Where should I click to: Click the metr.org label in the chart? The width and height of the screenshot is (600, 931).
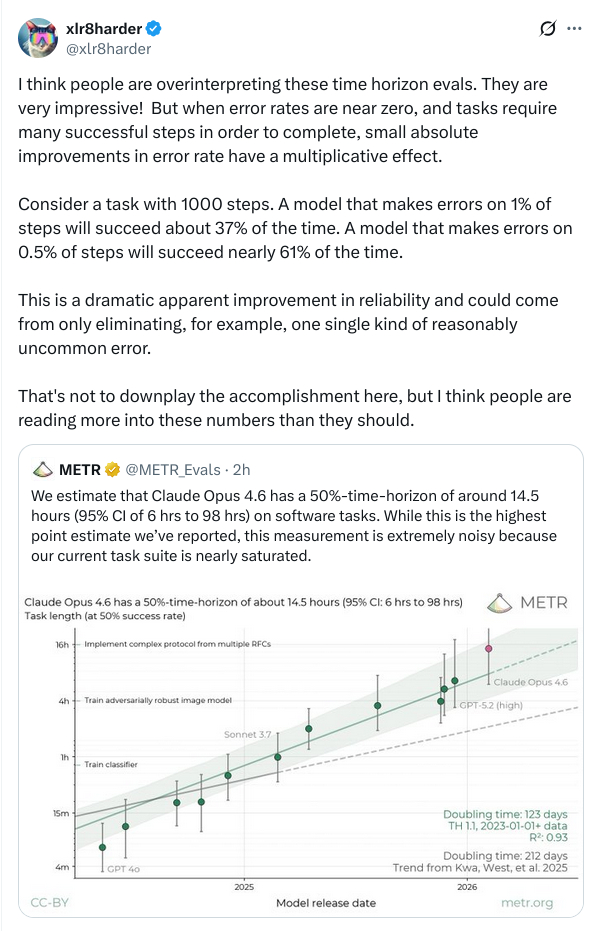tap(526, 902)
